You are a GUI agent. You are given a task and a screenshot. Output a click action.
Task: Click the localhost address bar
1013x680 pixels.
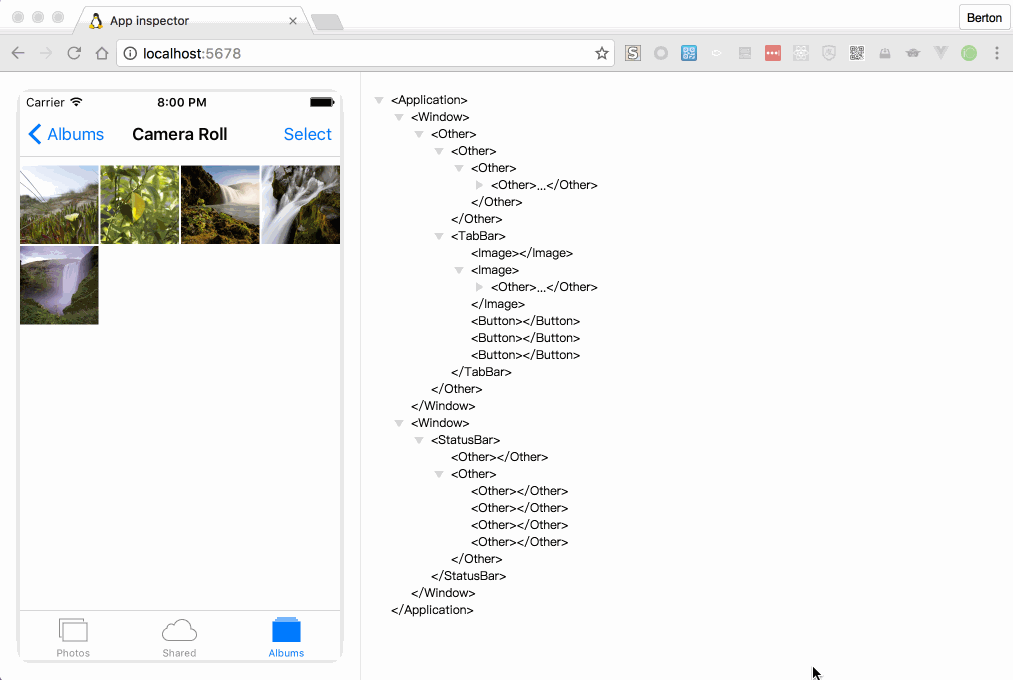(360, 53)
